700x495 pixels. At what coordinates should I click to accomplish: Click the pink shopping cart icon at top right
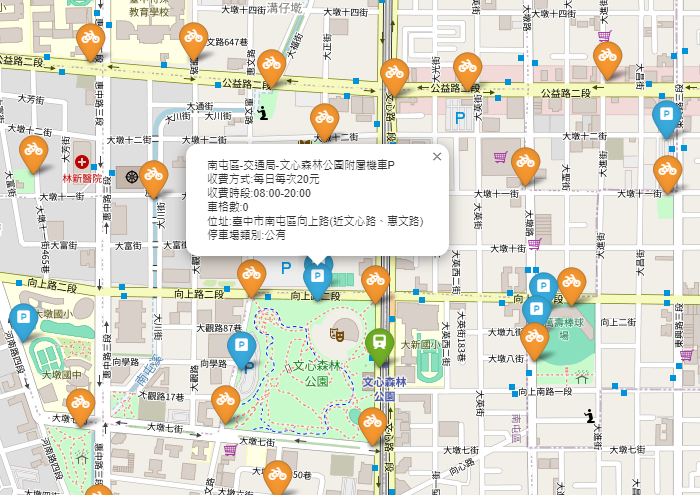tap(604, 36)
